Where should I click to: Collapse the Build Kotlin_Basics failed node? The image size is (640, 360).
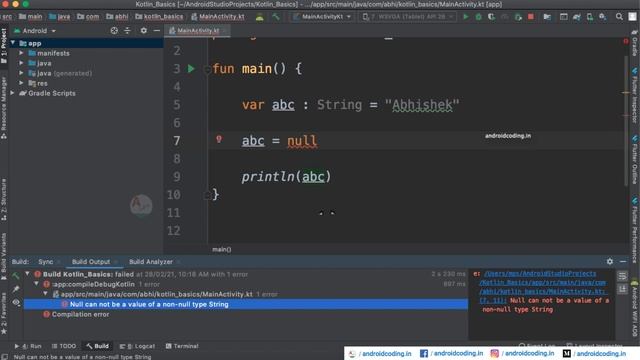[27, 274]
